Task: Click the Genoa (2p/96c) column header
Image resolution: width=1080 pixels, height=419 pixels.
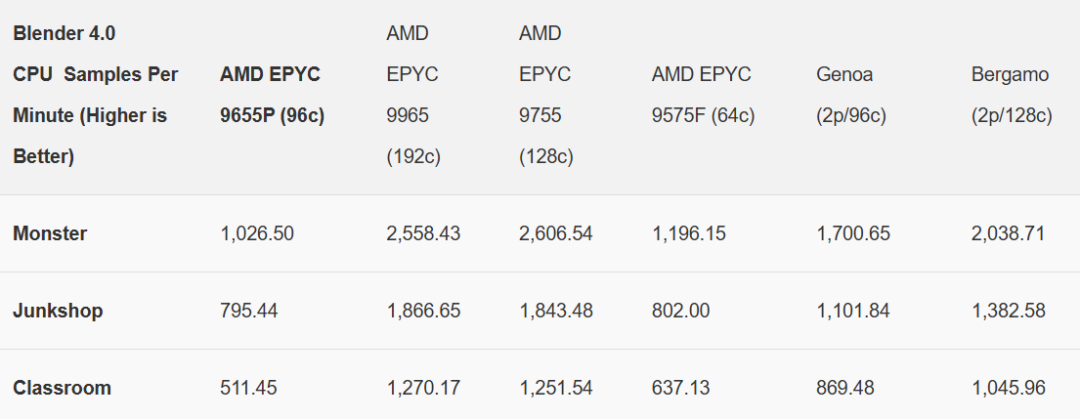Action: (x=851, y=94)
